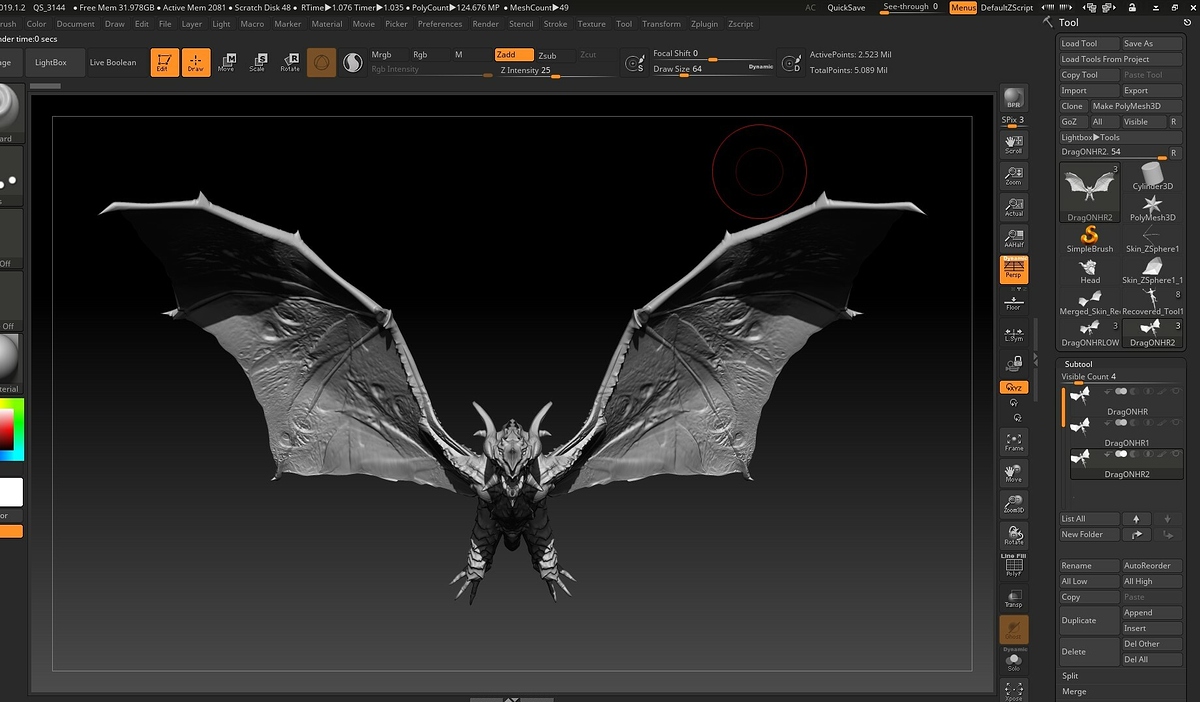Click the AAHalf icon

point(1014,238)
